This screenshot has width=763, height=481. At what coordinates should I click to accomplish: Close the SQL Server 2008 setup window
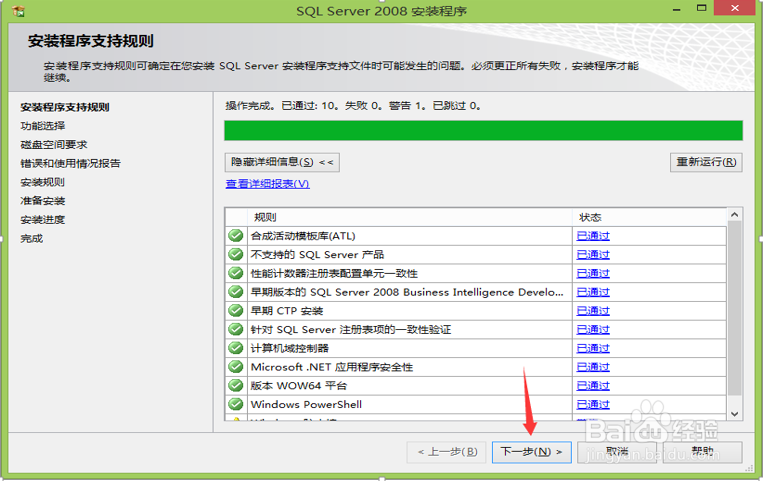(x=735, y=8)
